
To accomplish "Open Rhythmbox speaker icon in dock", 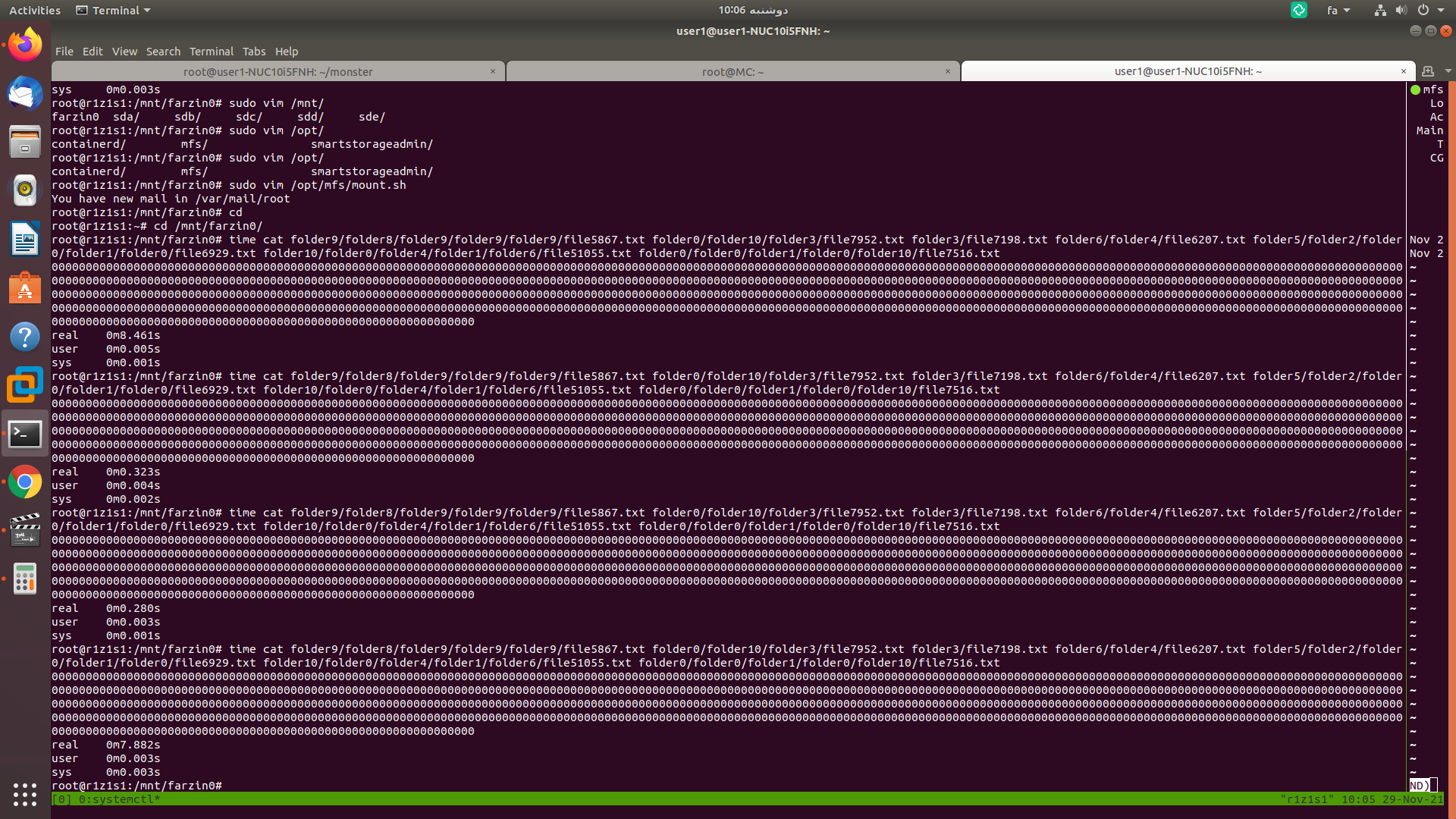I will [x=25, y=190].
